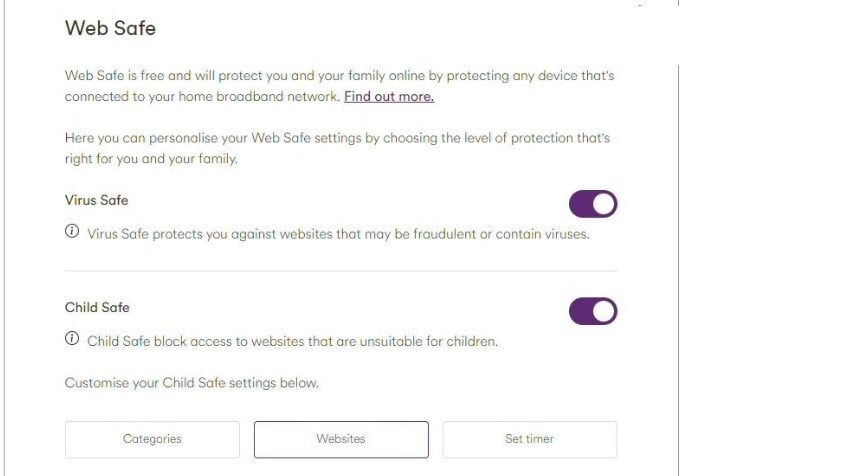The image size is (859, 476).
Task: Click the divider line between Virus and Child Safe
Action: [x=341, y=271]
